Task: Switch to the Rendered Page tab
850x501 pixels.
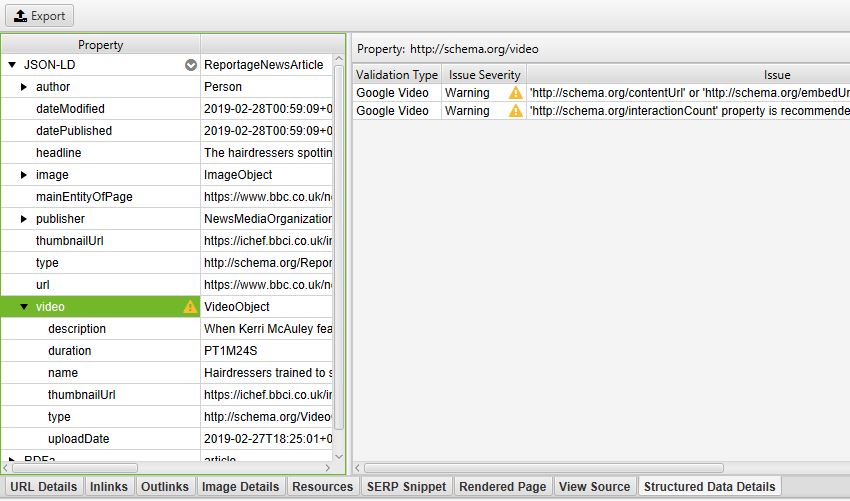Action: pyautogui.click(x=502, y=487)
